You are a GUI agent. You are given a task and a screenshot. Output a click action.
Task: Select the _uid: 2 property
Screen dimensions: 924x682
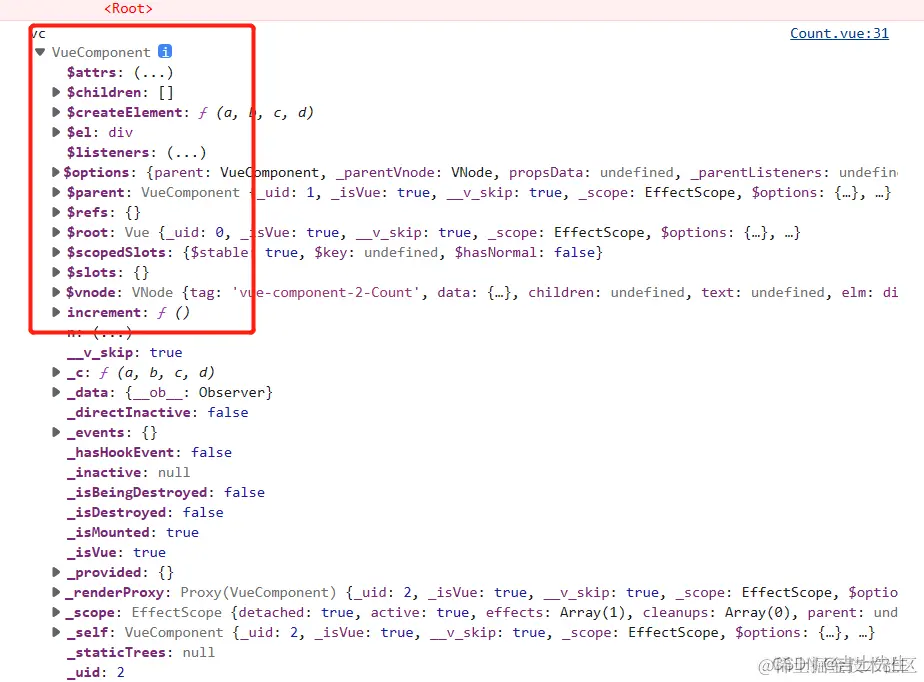click(x=95, y=673)
